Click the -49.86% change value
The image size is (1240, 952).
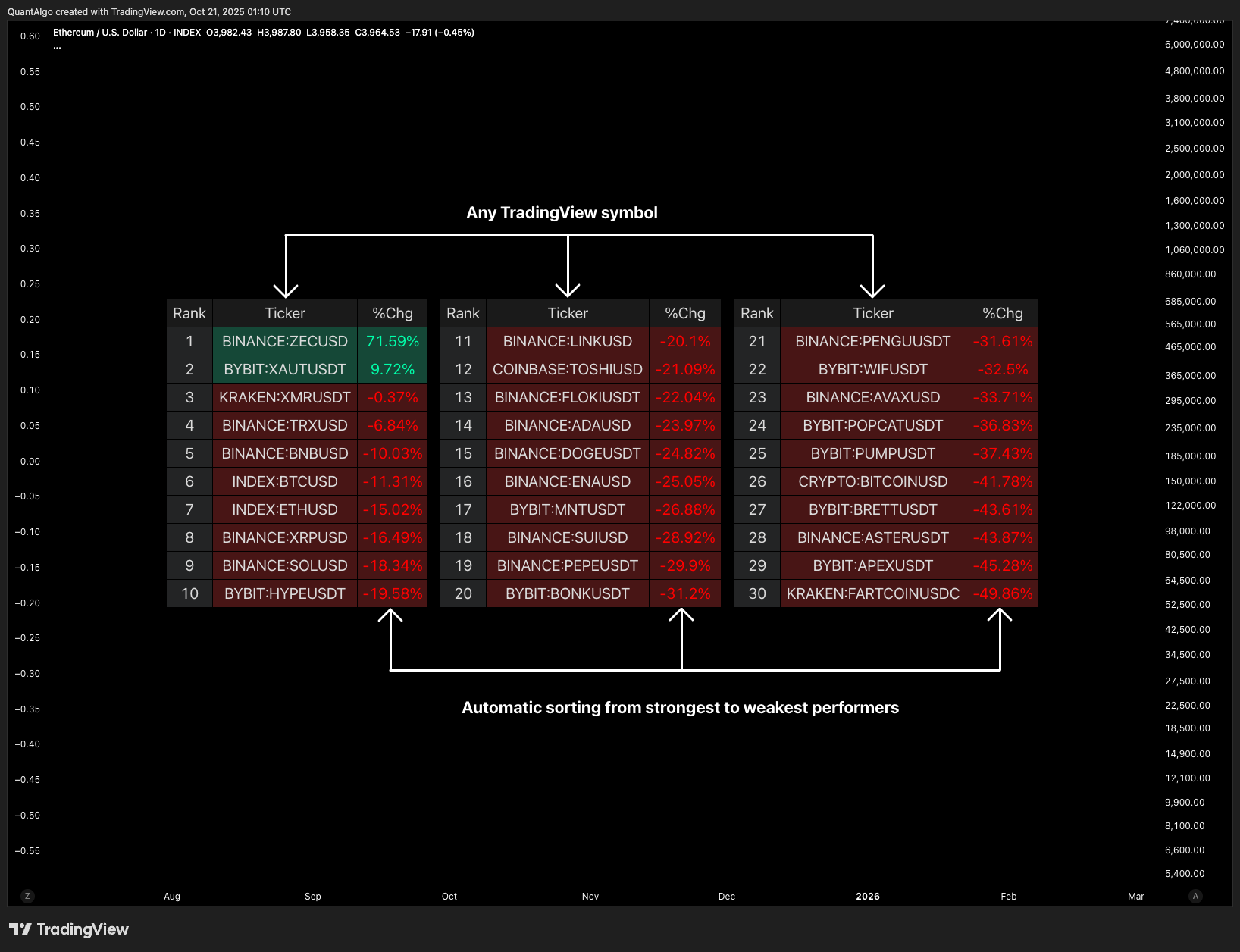point(1003,593)
